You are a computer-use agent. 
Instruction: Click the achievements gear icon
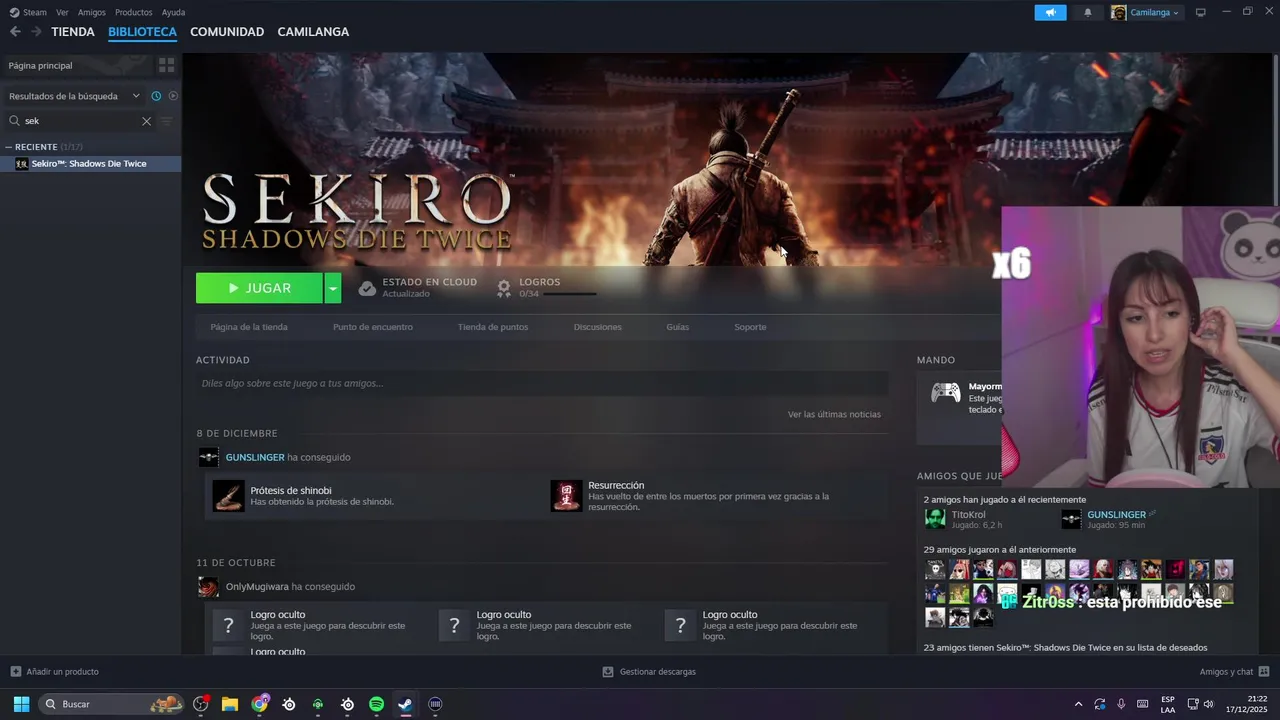(504, 288)
